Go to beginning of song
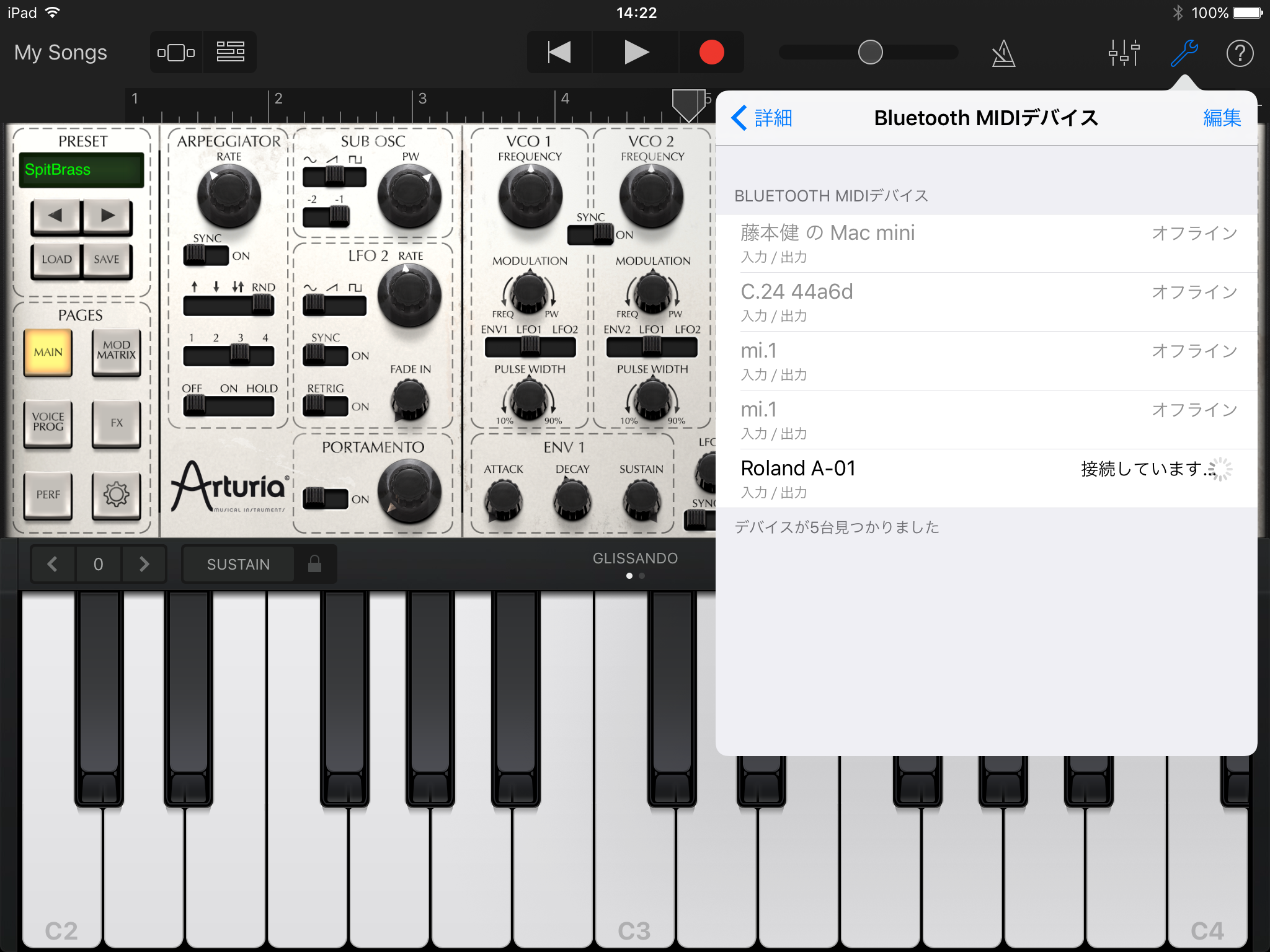 pyautogui.click(x=559, y=53)
